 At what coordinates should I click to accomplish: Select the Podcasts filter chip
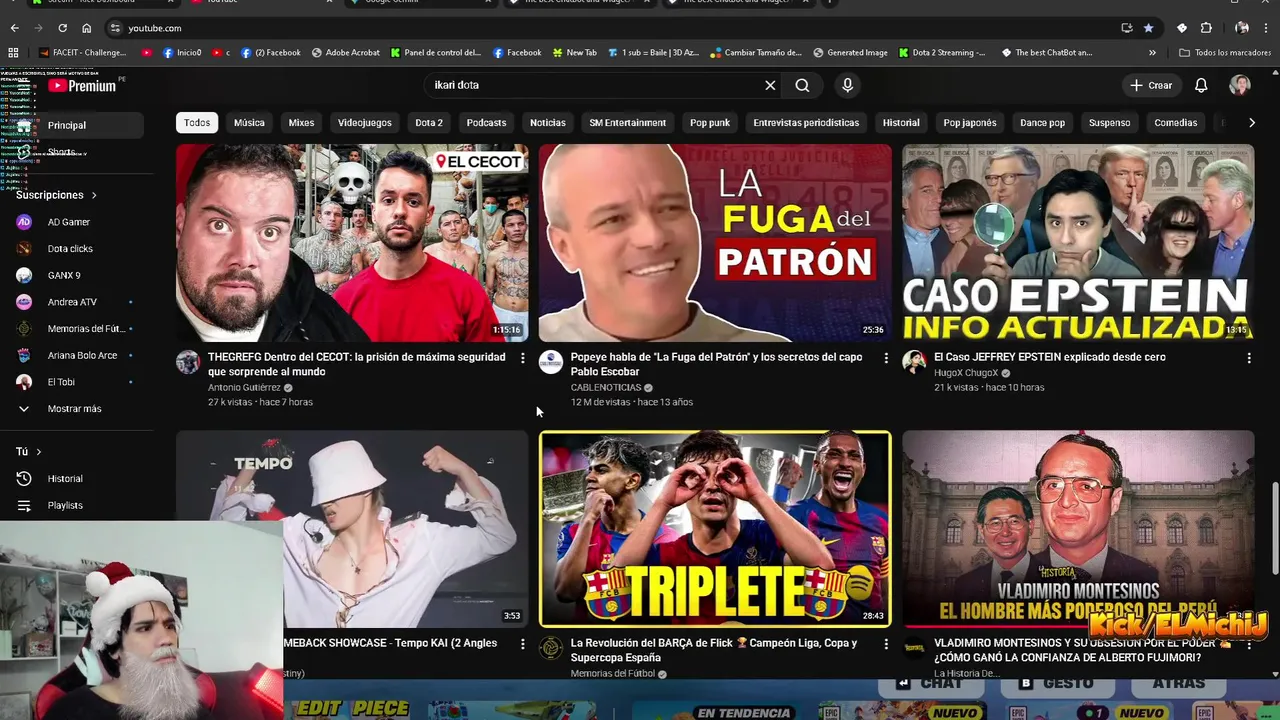click(x=486, y=122)
